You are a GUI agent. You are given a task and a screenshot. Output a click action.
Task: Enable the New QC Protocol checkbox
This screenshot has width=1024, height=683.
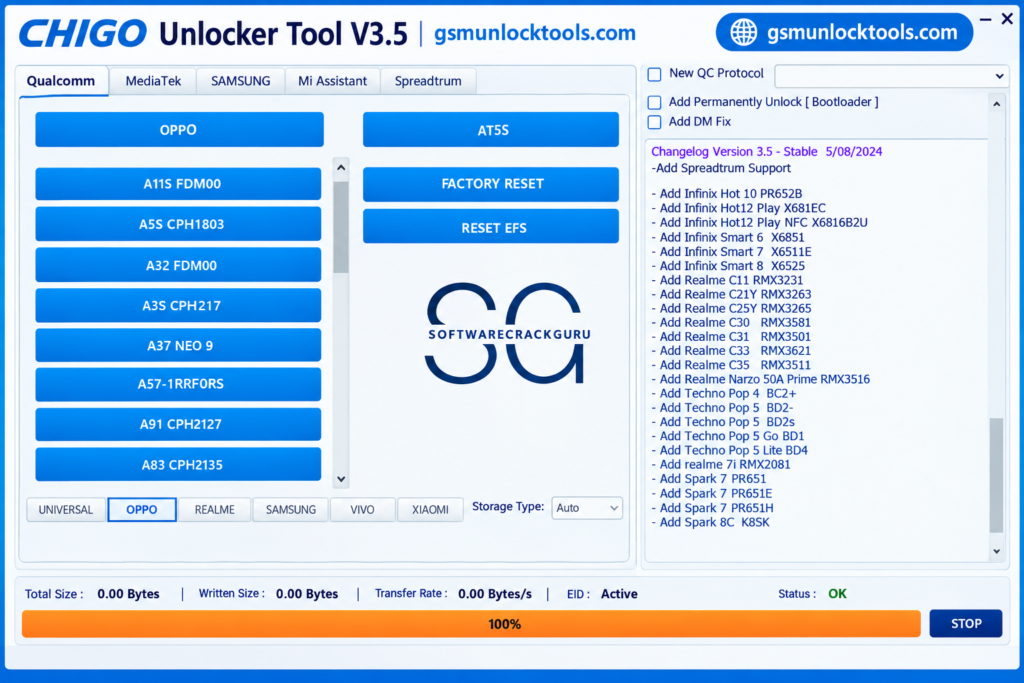coord(654,74)
